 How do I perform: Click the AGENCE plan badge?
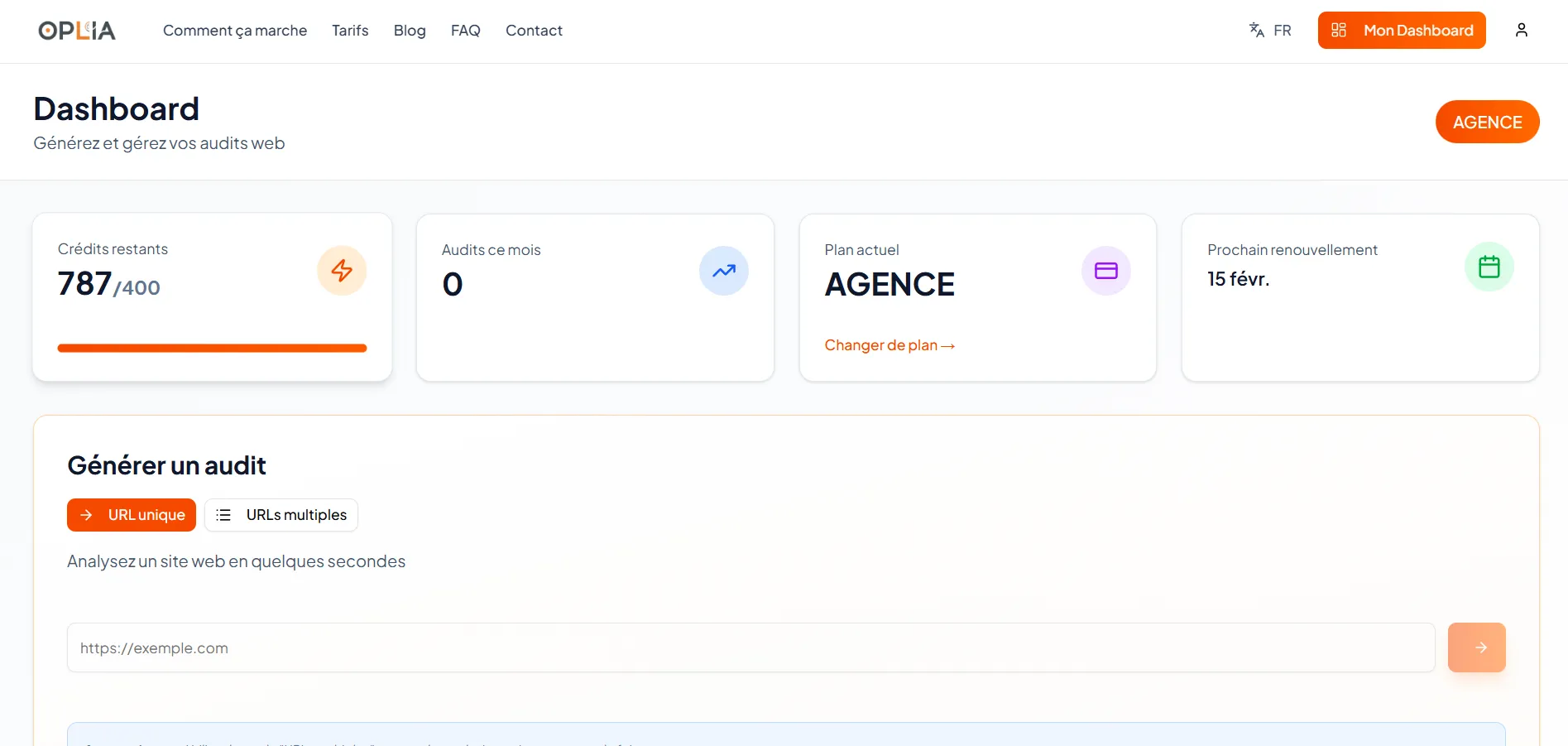[1488, 122]
